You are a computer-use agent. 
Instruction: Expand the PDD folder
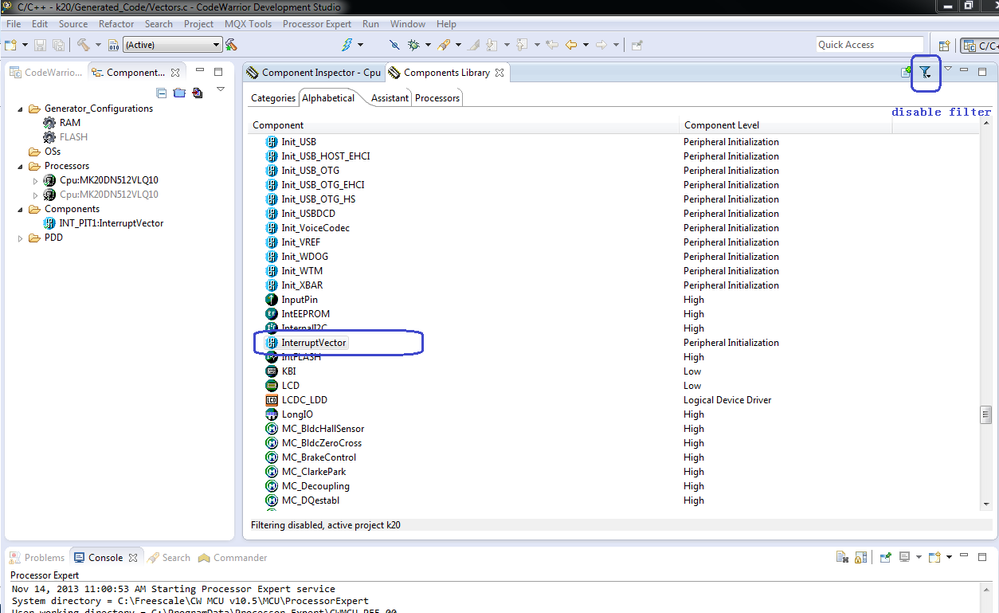[20, 238]
